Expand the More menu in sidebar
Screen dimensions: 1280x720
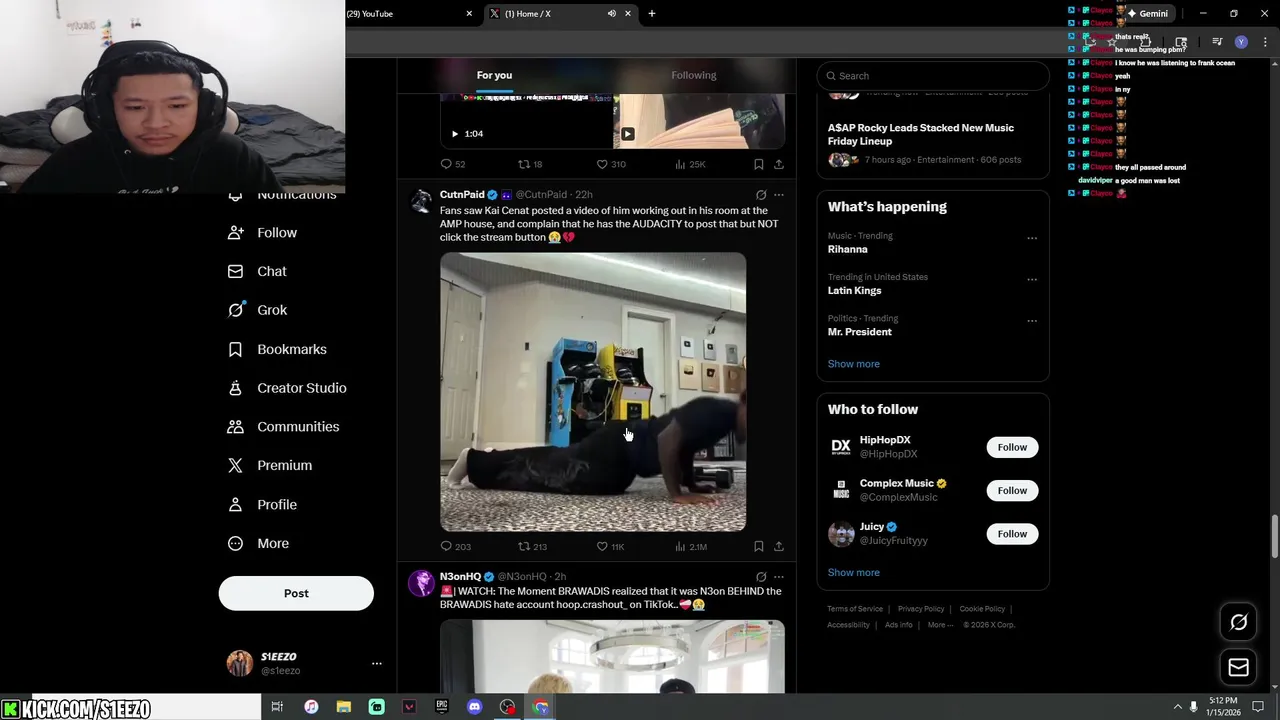(x=259, y=543)
